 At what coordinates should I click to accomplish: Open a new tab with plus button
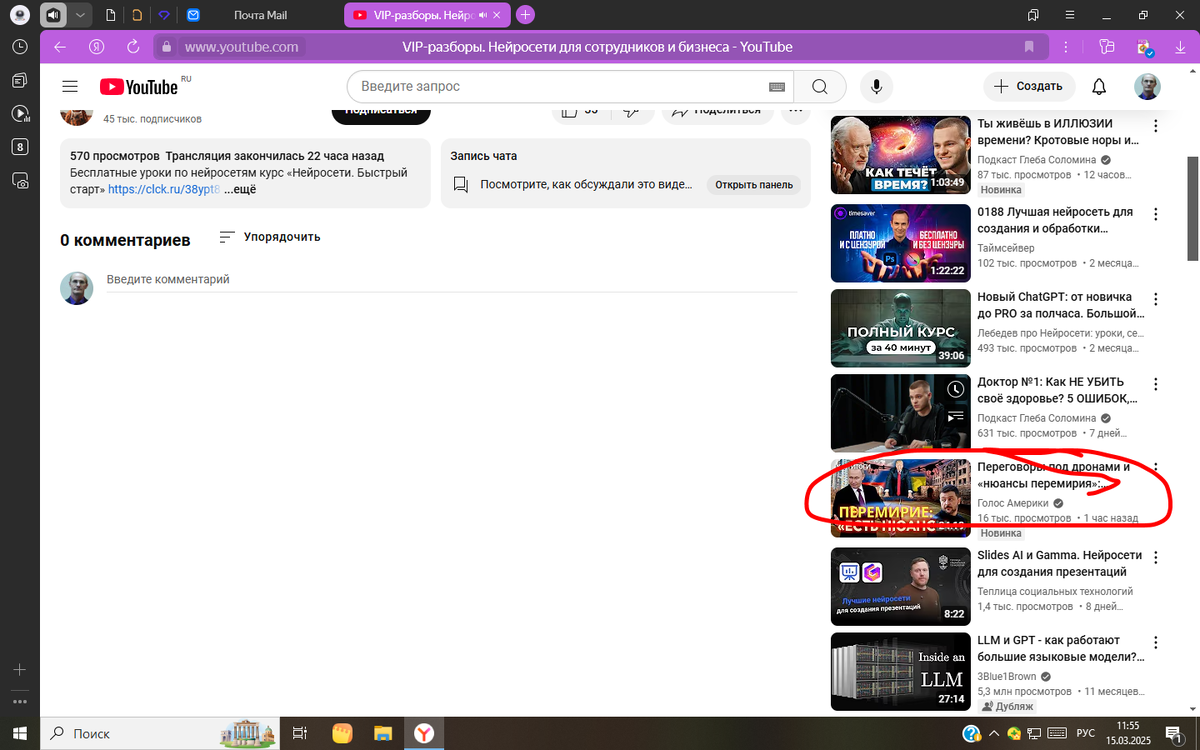525,15
